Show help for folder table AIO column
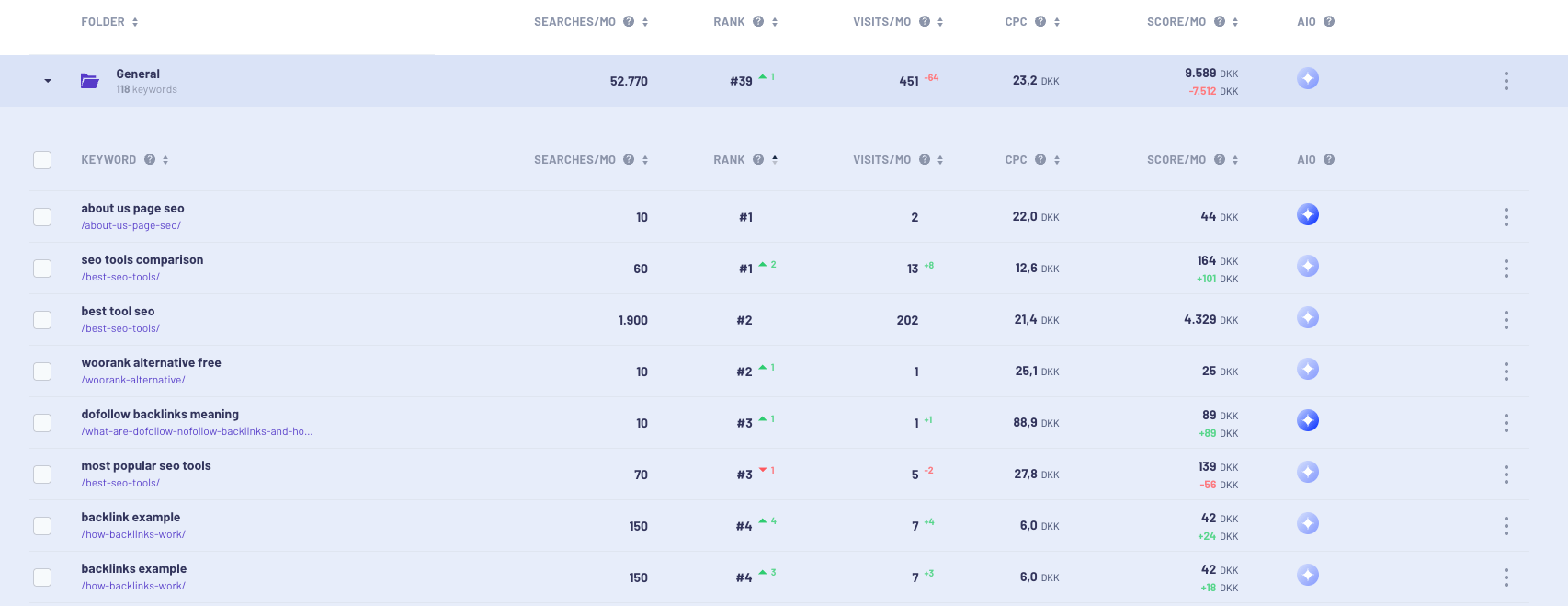This screenshot has width=1568, height=606. click(x=1329, y=22)
